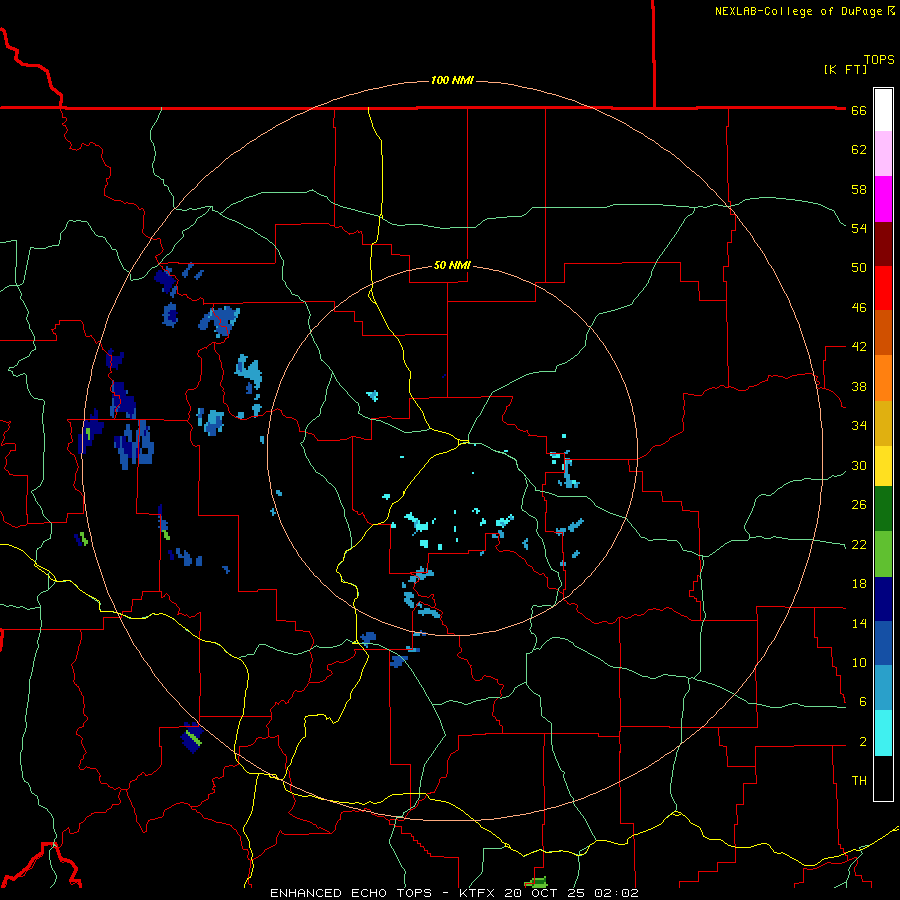Click the light blue 10 kft swatch
This screenshot has height=900, width=900.
tap(883, 688)
